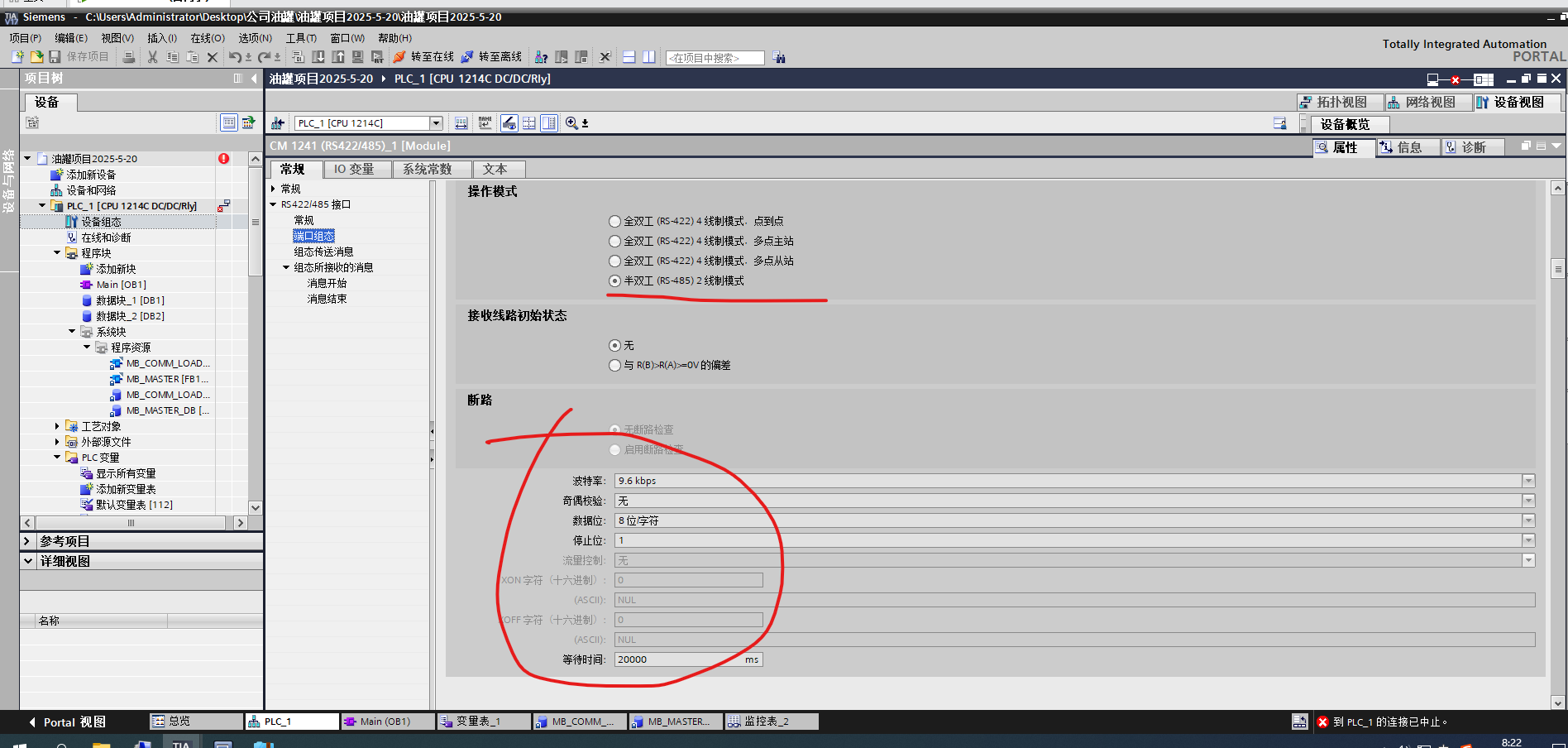Open the 奇偶校验 dropdown

pos(1527,500)
